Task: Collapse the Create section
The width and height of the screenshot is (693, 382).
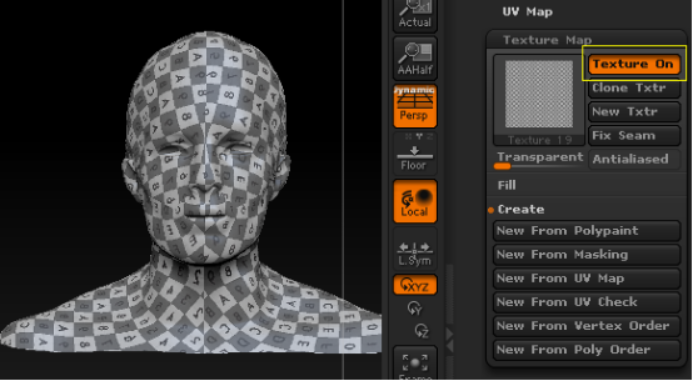Action: click(x=521, y=210)
